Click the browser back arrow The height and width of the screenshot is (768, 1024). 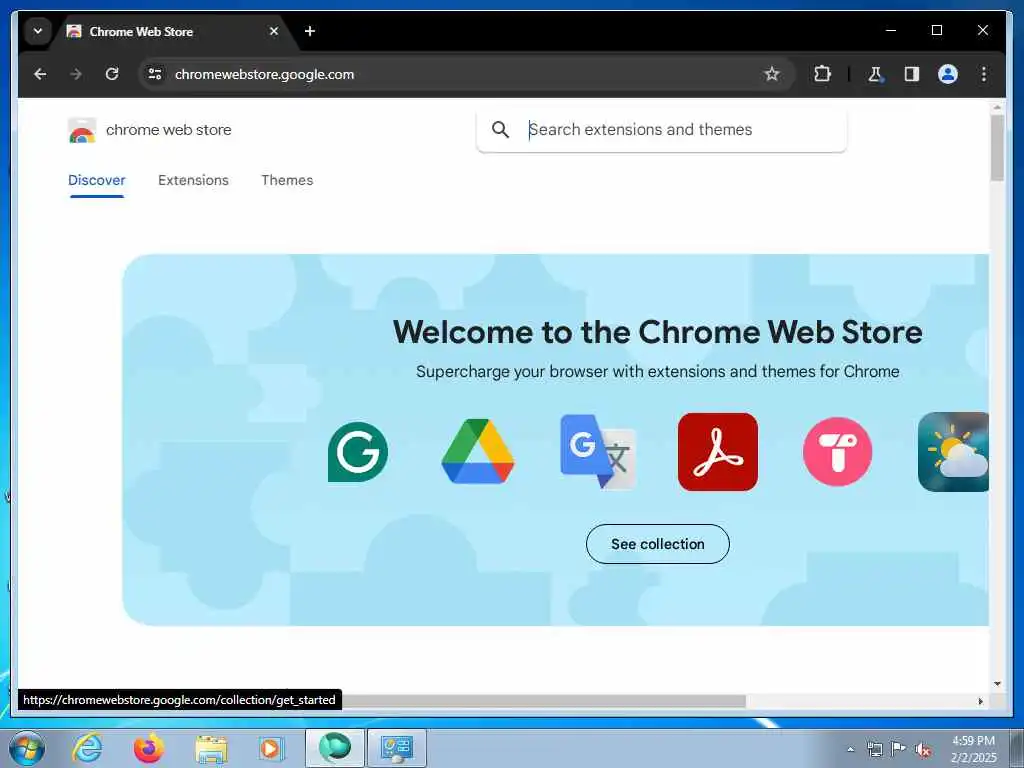tap(40, 74)
